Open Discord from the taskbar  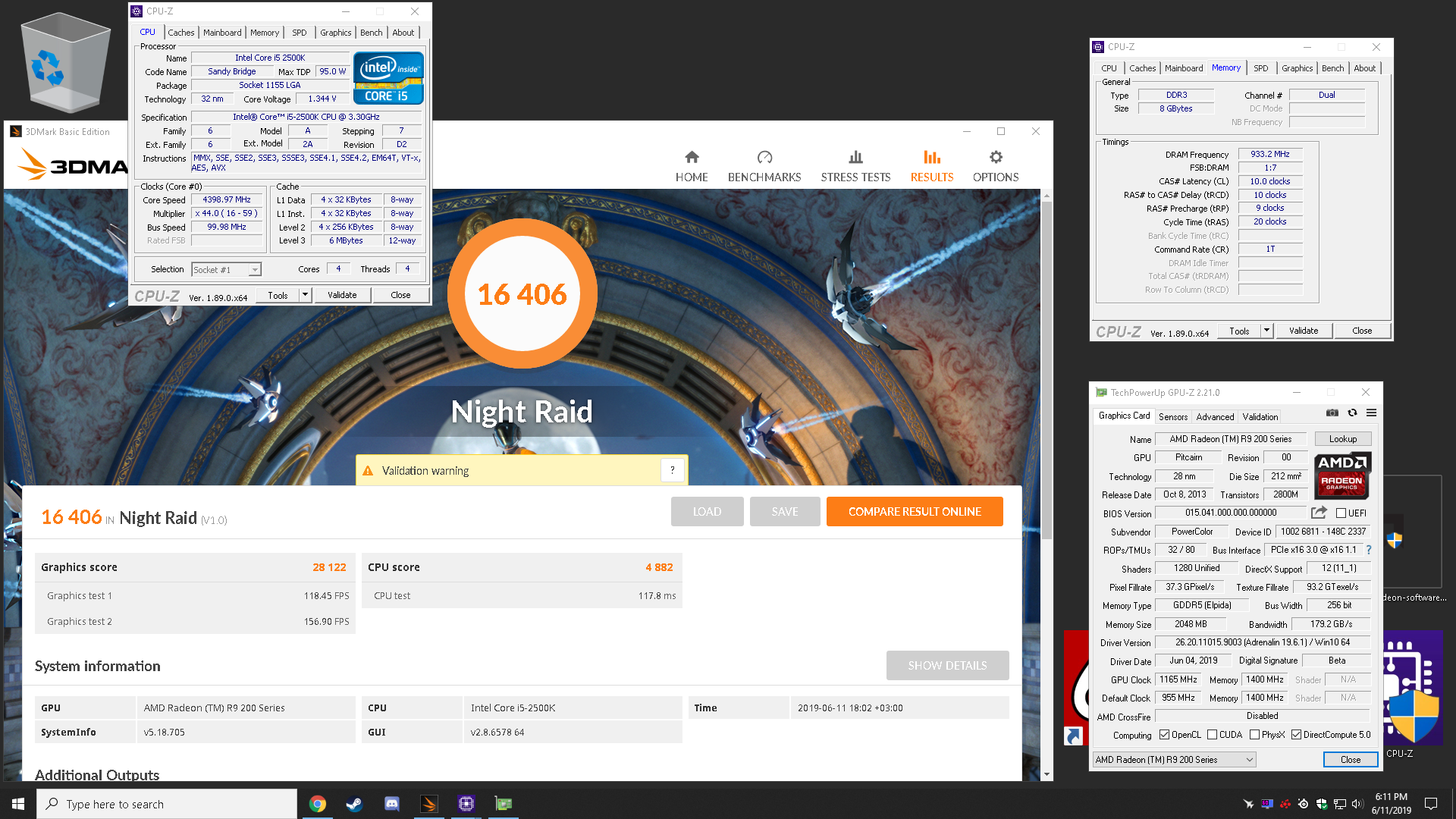click(x=392, y=804)
